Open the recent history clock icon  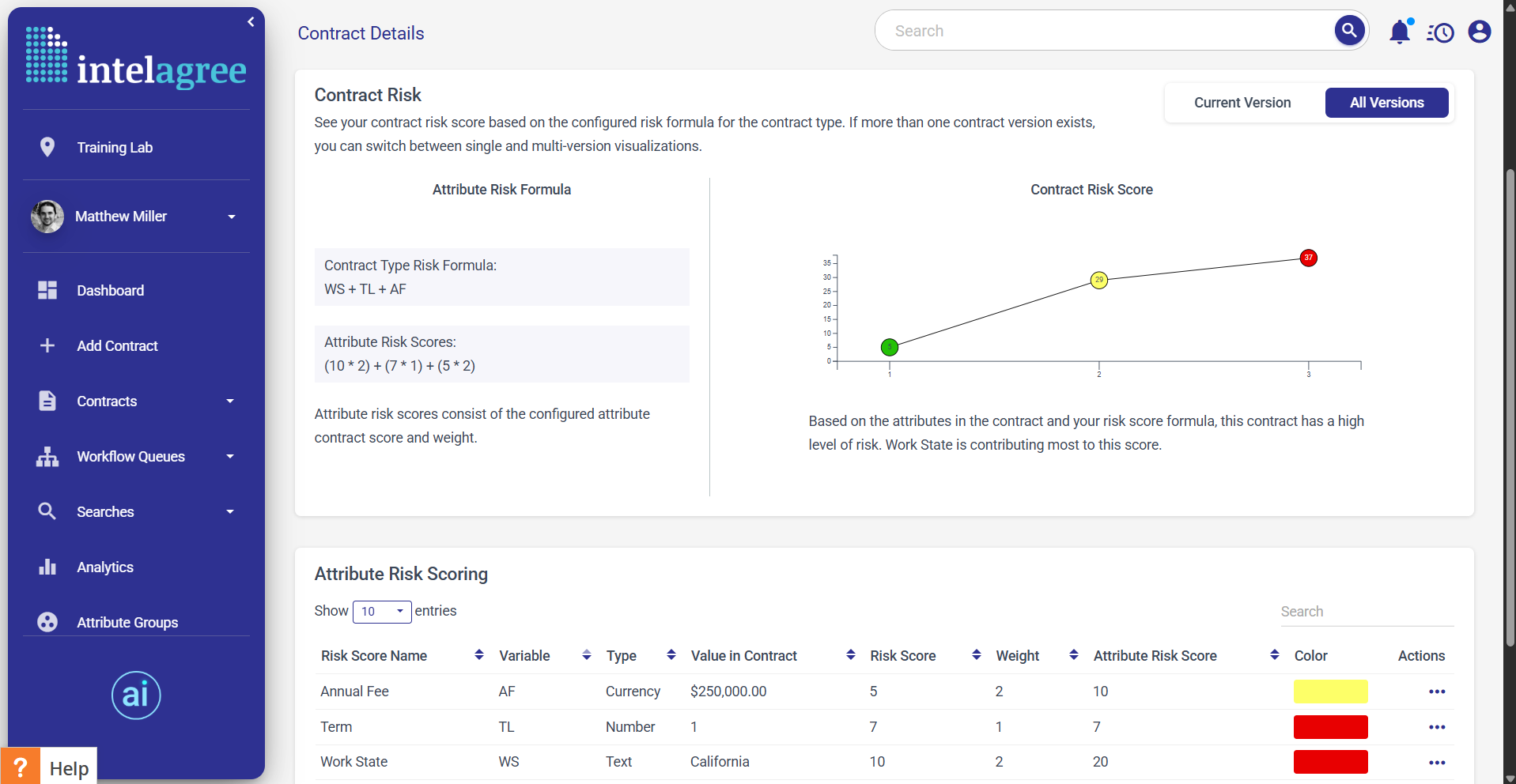1440,32
